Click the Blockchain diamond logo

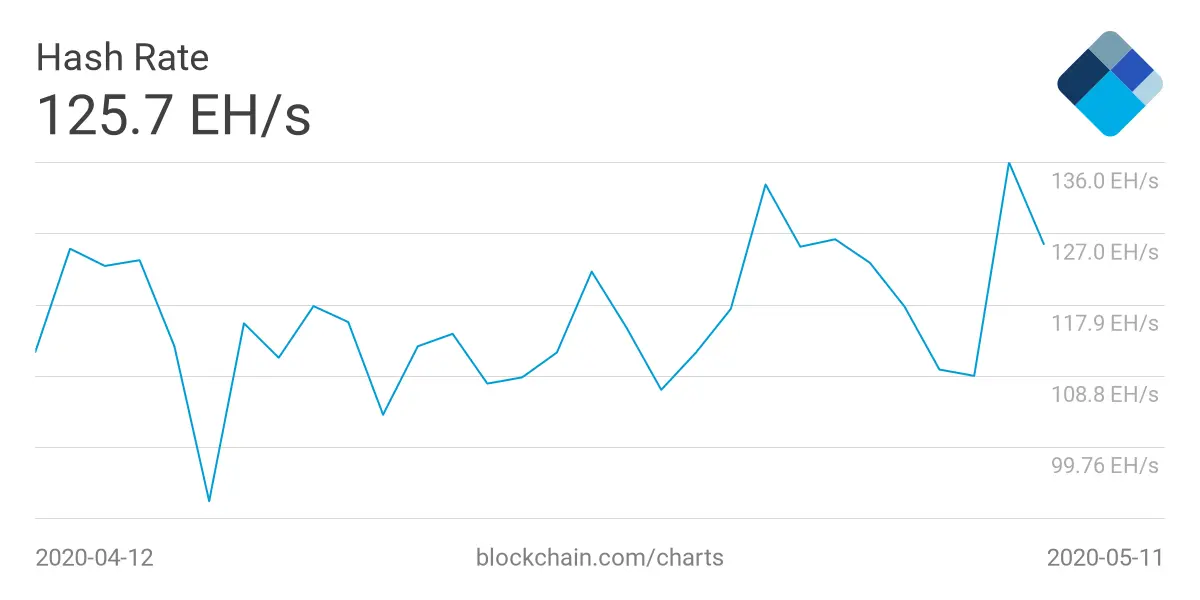coord(1110,83)
